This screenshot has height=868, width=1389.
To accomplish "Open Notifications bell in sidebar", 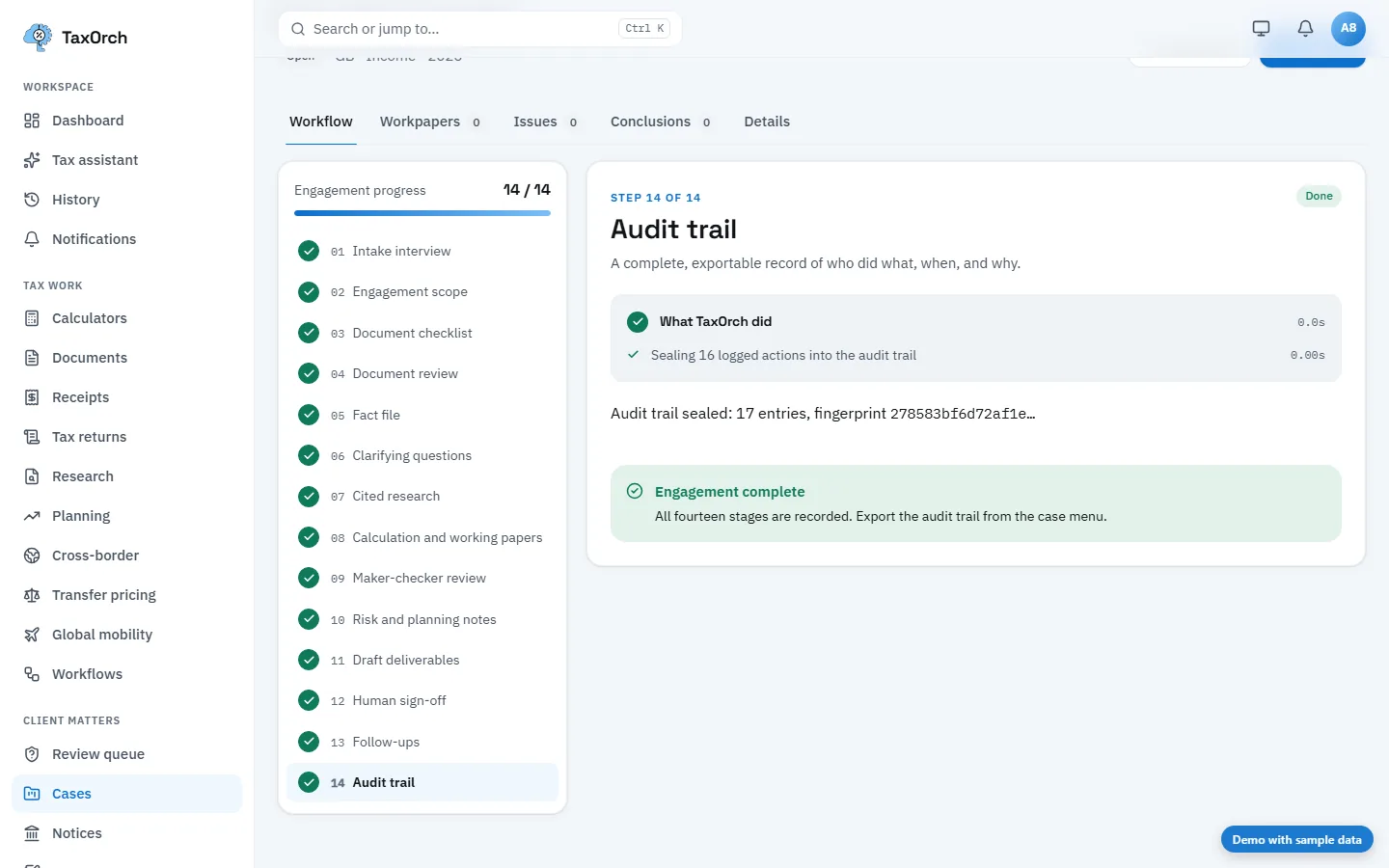I will [x=32, y=239].
